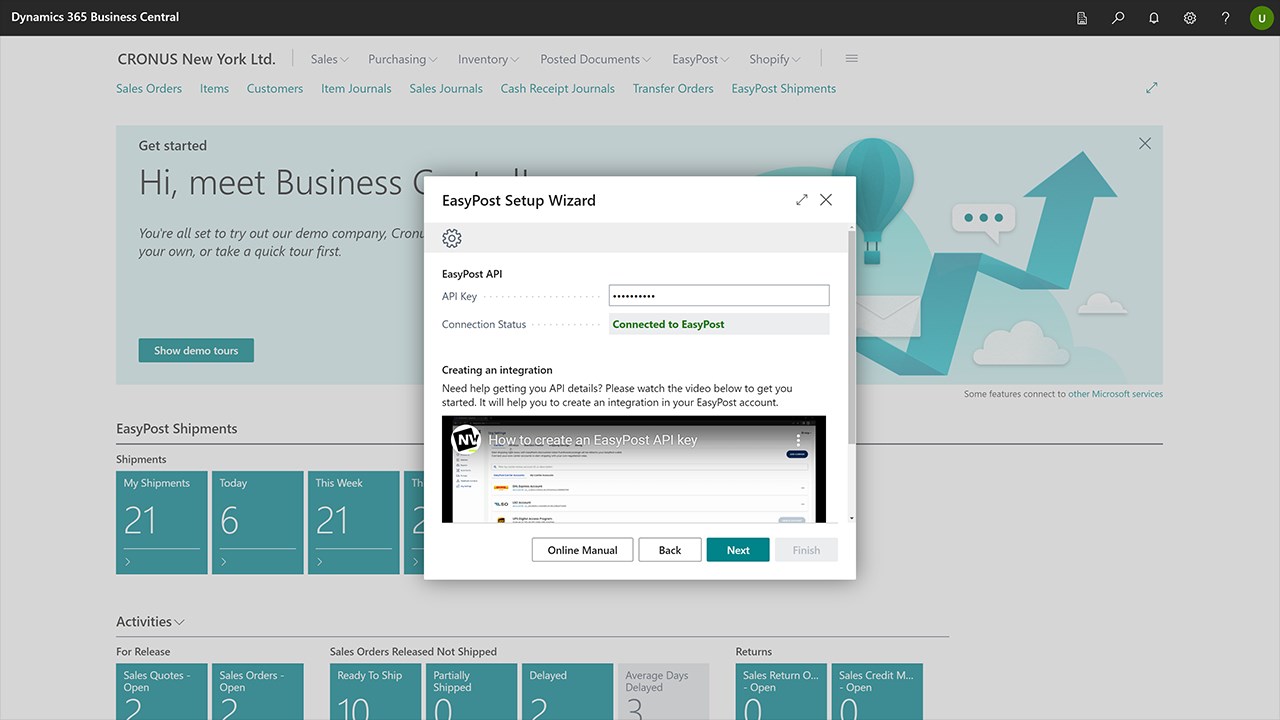The image size is (1280, 720).
Task: Click Show demo tours button
Action: pos(196,351)
